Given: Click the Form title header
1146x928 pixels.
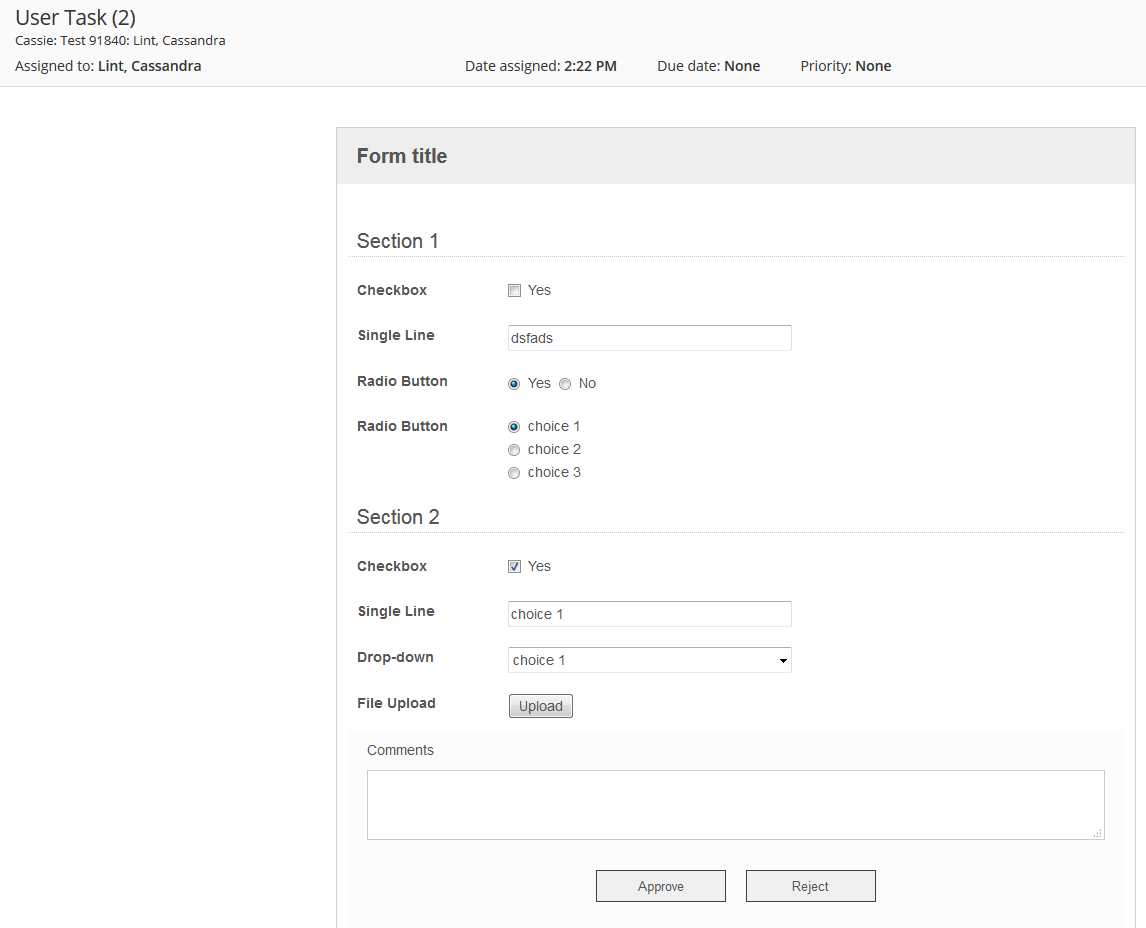Looking at the screenshot, I should tap(402, 156).
